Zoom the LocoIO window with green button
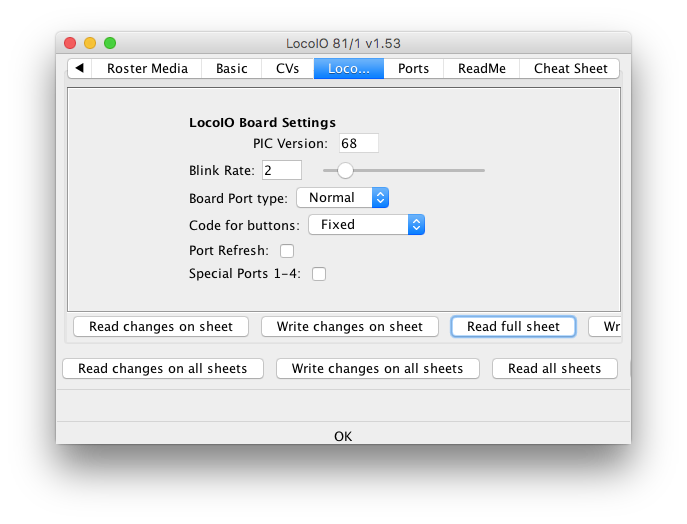Image resolution: width=687 pixels, height=524 pixels. click(110, 43)
